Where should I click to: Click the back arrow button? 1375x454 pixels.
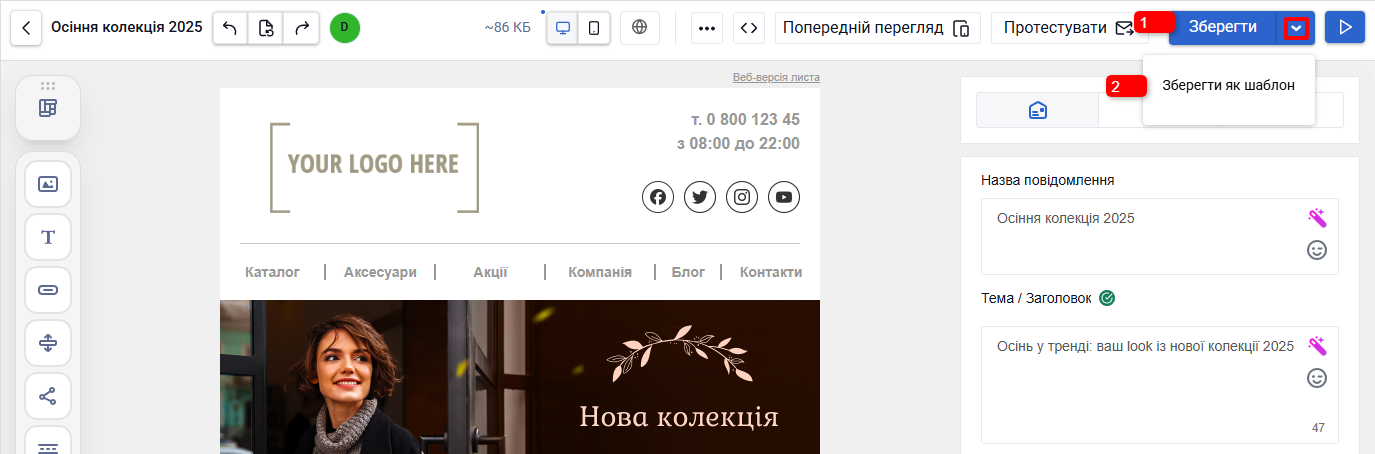26,28
